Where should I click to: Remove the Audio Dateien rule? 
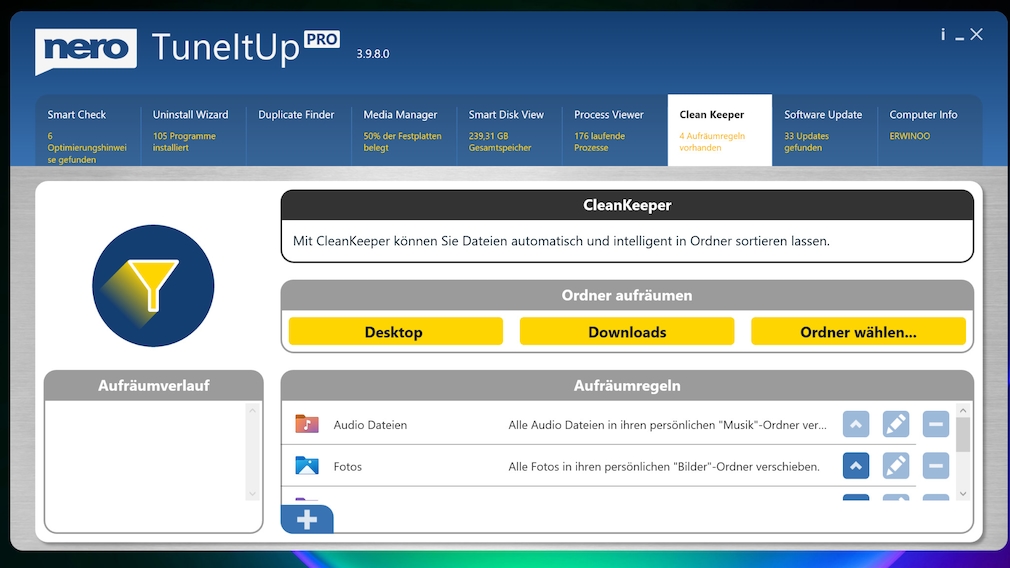(936, 424)
